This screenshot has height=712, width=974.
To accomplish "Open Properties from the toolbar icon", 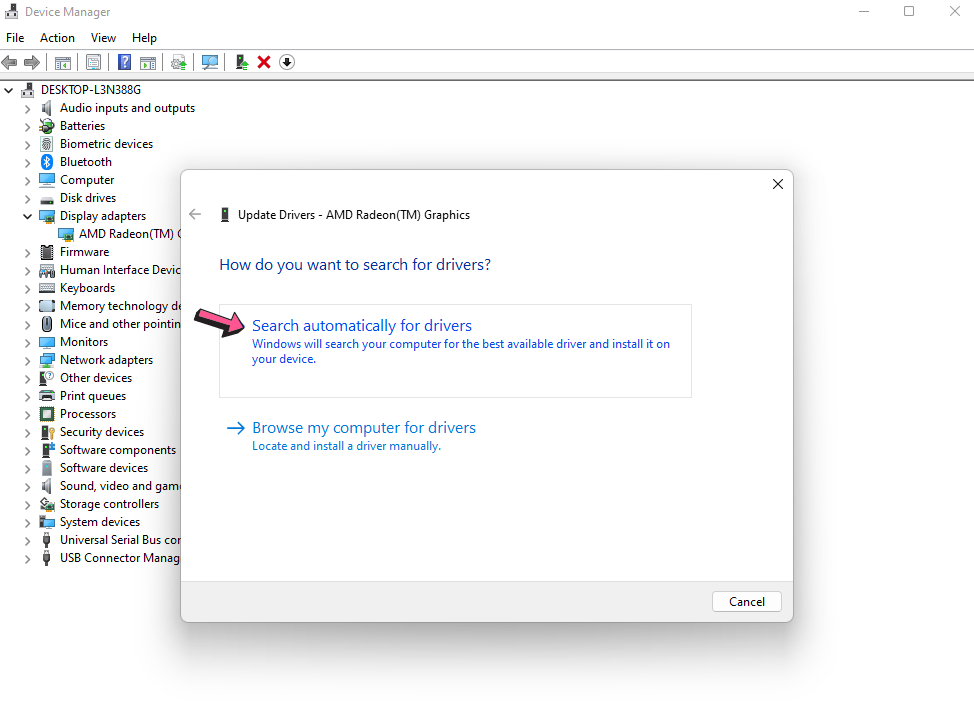I will click(x=94, y=62).
